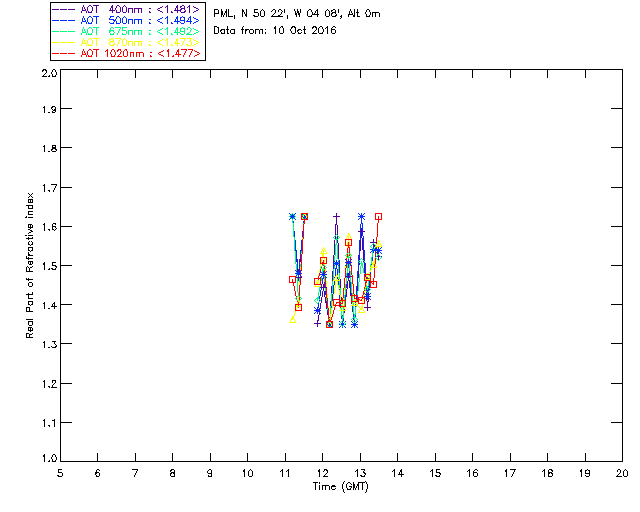The height and width of the screenshot is (512, 640).
Task: Click the 'Data from: 10 Oct 2016' text
Action: (275, 31)
